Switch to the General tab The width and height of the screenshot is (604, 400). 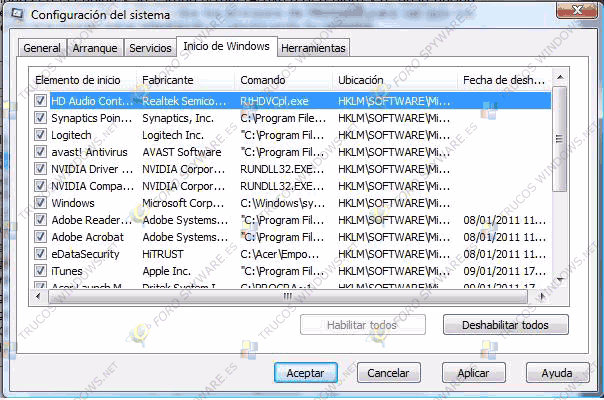coord(42,48)
